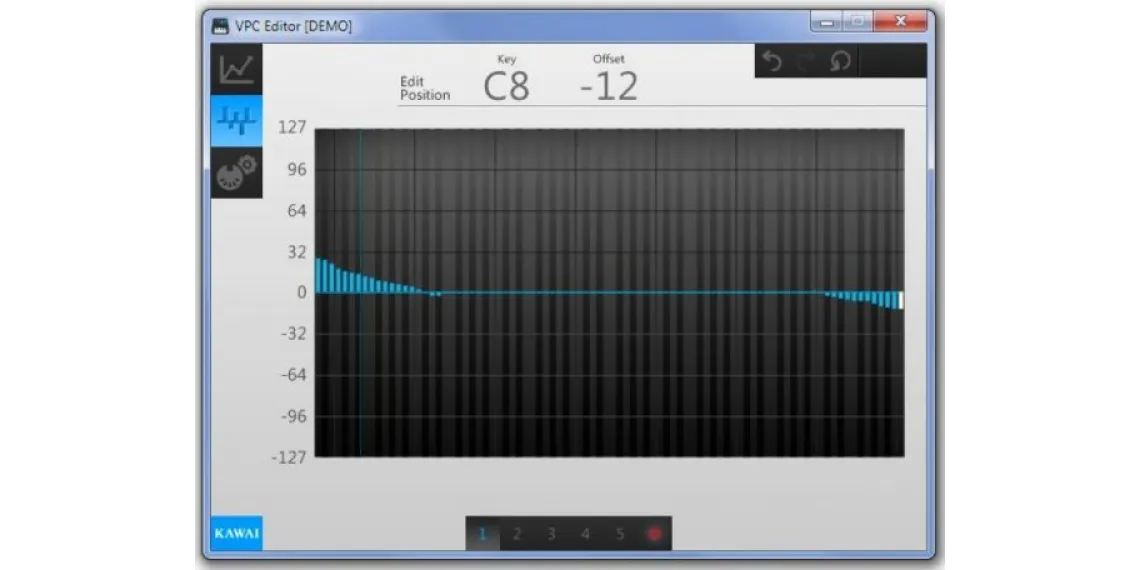Select preset slot 3

pos(551,534)
